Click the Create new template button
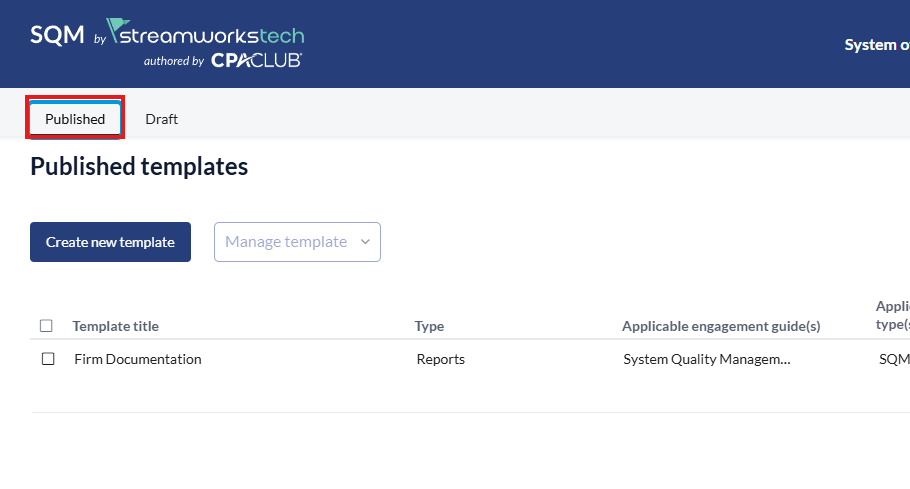 110,242
